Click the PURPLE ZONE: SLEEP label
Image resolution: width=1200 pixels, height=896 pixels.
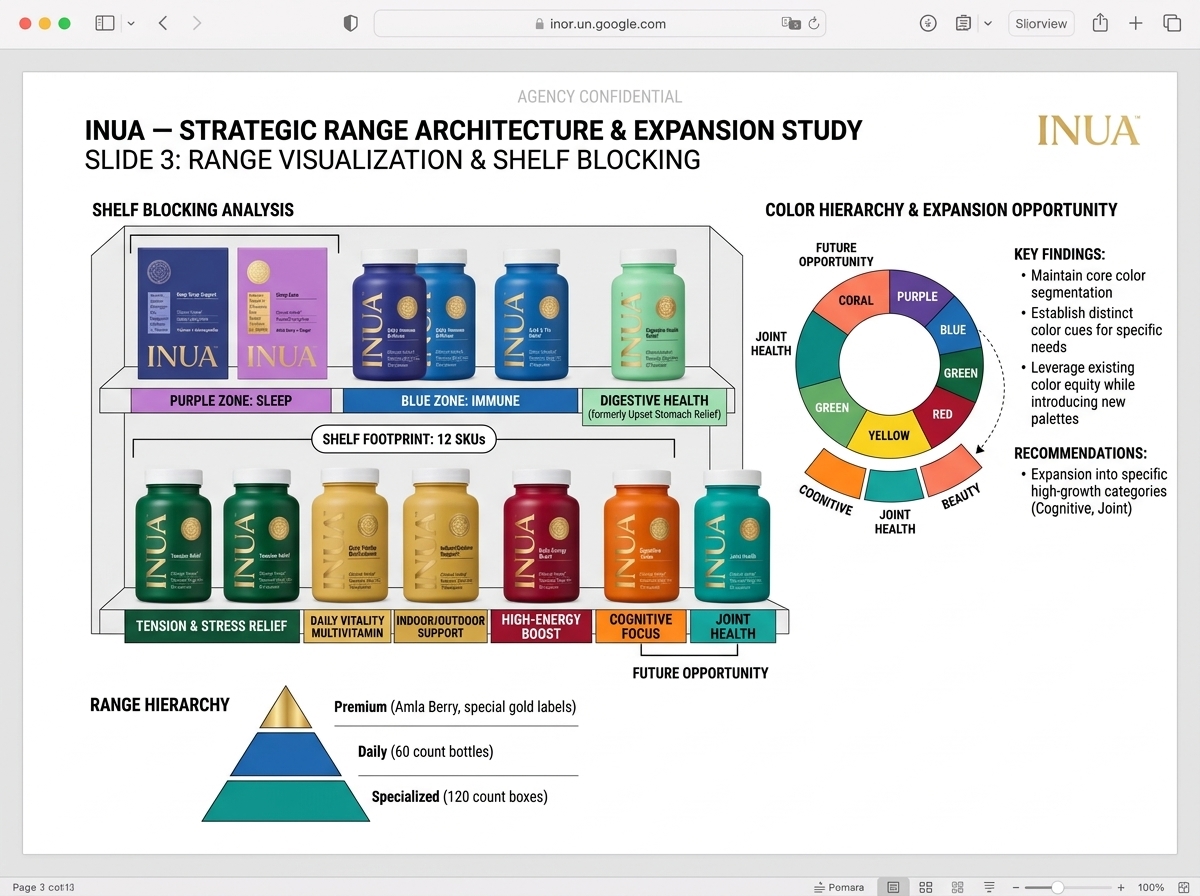[x=231, y=401]
